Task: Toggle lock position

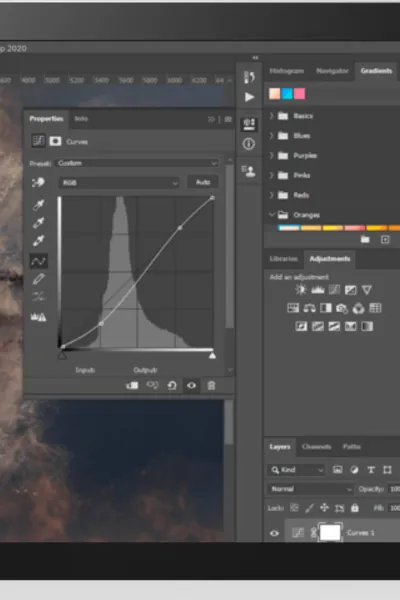Action: point(324,508)
